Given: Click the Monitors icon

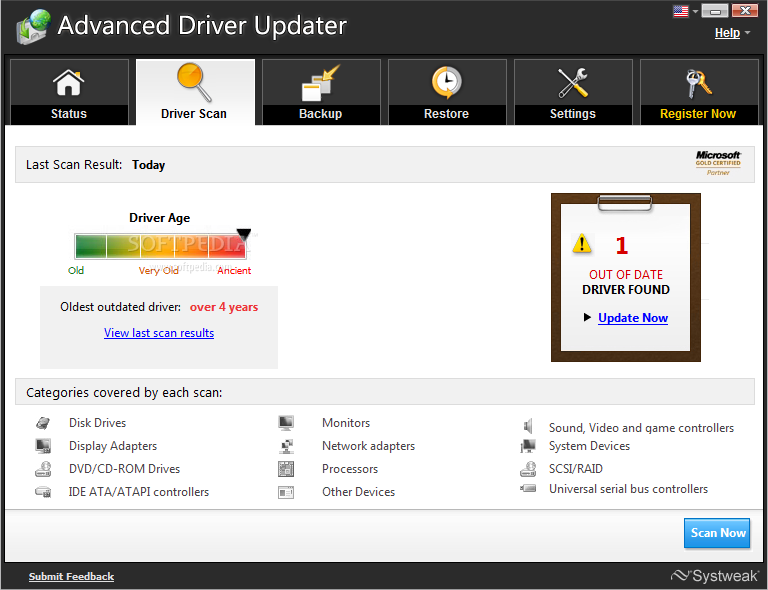Looking at the screenshot, I should tap(286, 423).
